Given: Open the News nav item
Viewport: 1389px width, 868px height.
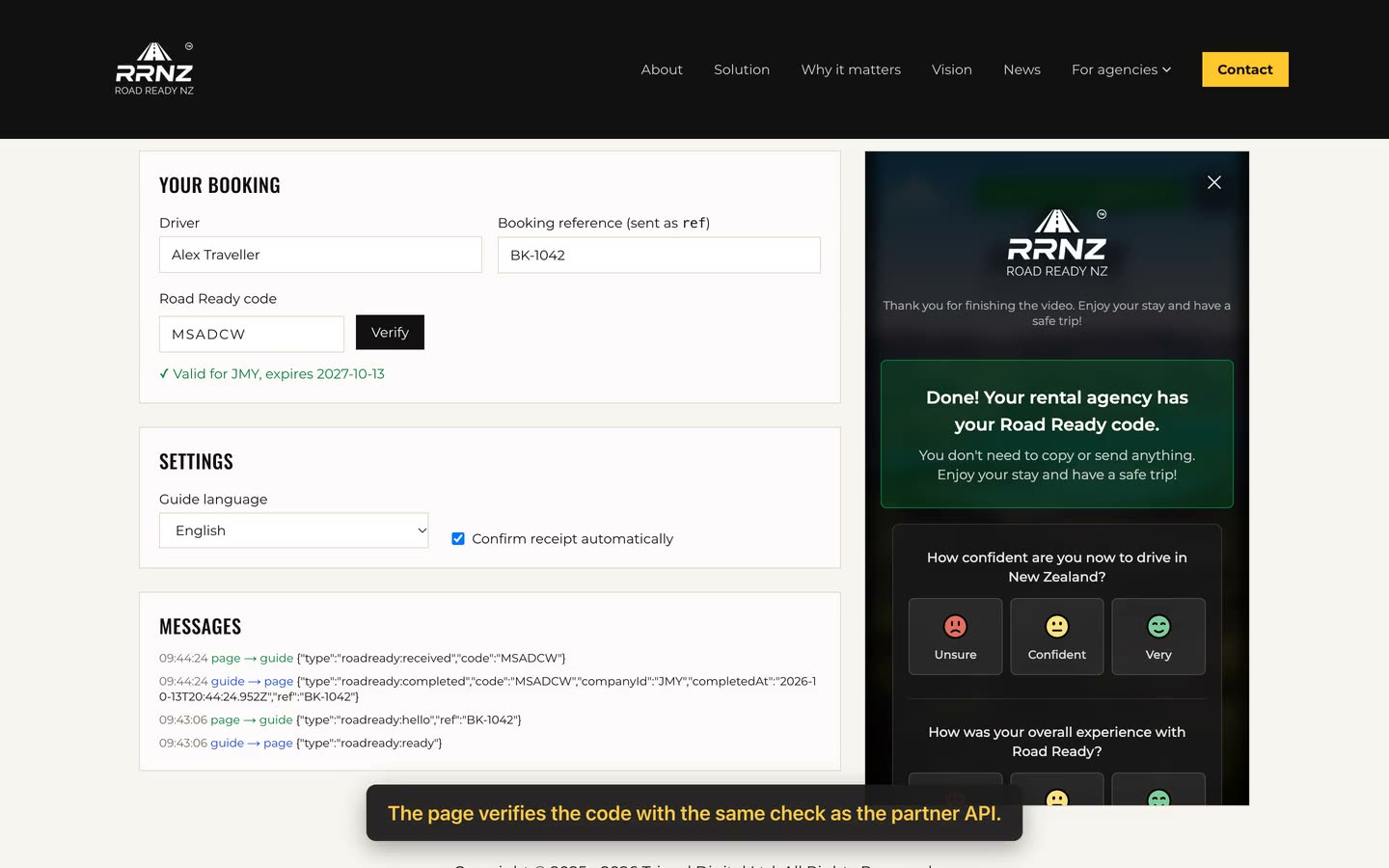Looking at the screenshot, I should pyautogui.click(x=1021, y=69).
